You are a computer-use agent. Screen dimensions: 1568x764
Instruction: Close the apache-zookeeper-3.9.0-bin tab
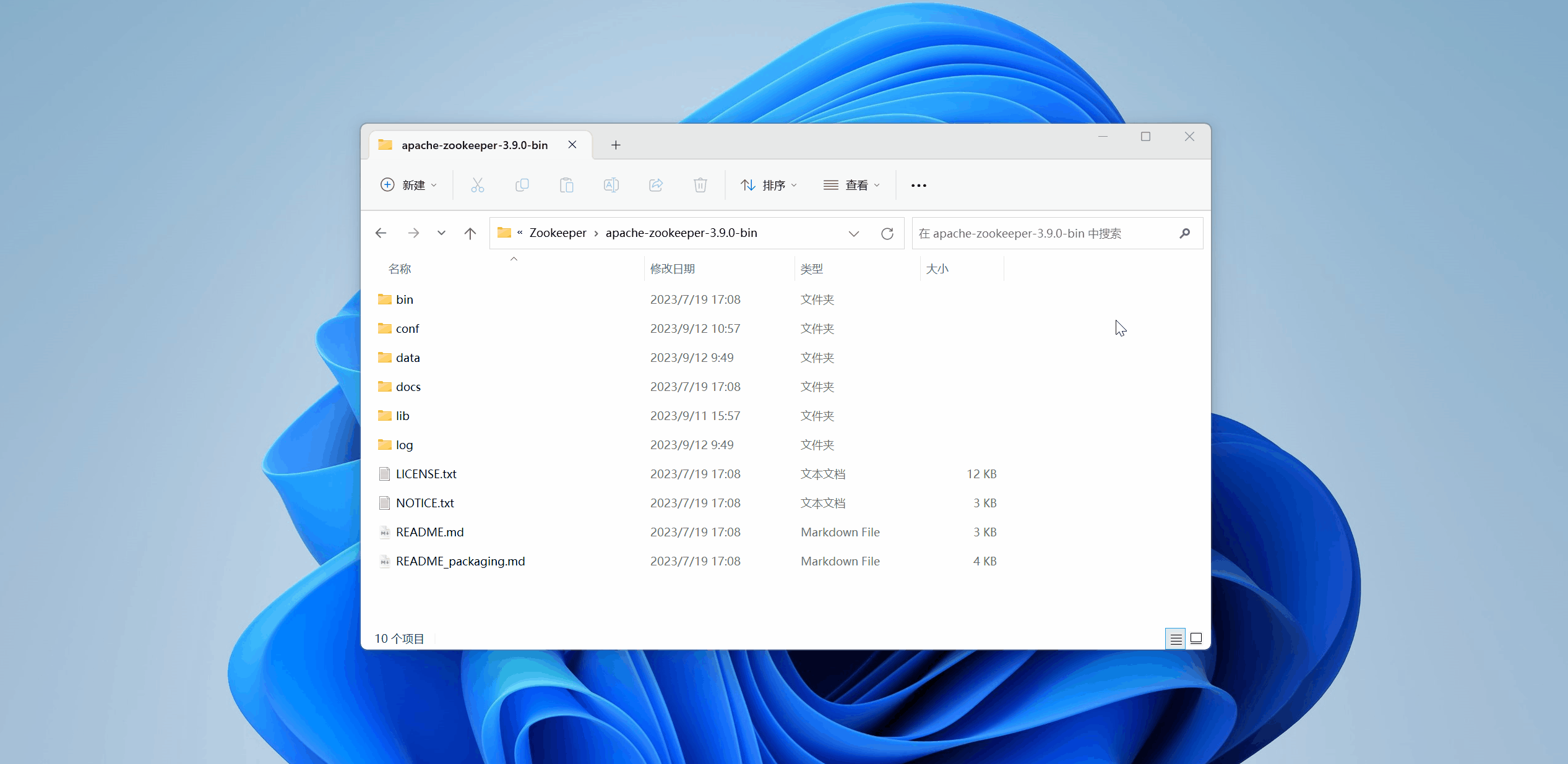[x=572, y=145]
